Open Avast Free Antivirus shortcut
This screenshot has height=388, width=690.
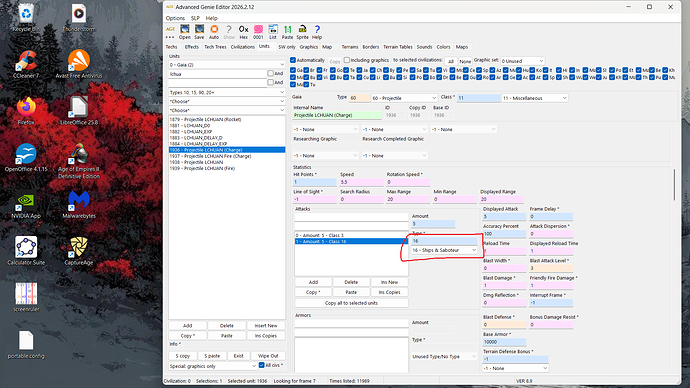pyautogui.click(x=79, y=64)
